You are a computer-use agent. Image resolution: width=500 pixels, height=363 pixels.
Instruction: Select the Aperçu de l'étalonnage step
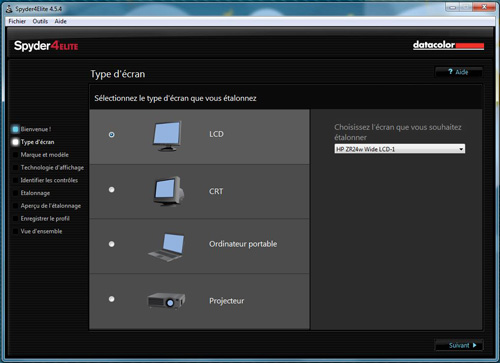[x=51, y=206]
